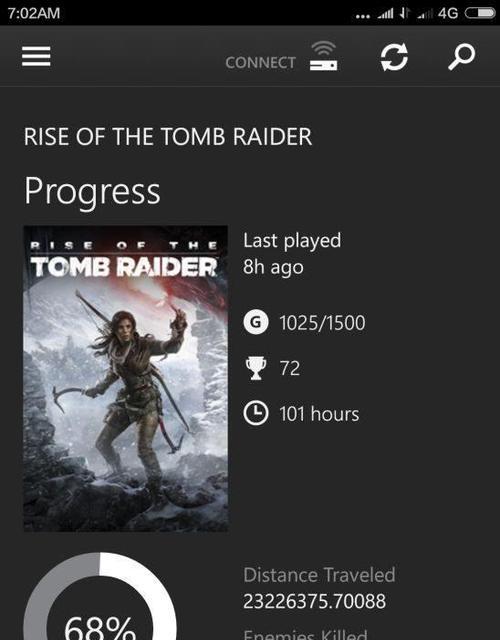Tap the 72 achievements count
The height and width of the screenshot is (640, 500).
click(x=290, y=368)
